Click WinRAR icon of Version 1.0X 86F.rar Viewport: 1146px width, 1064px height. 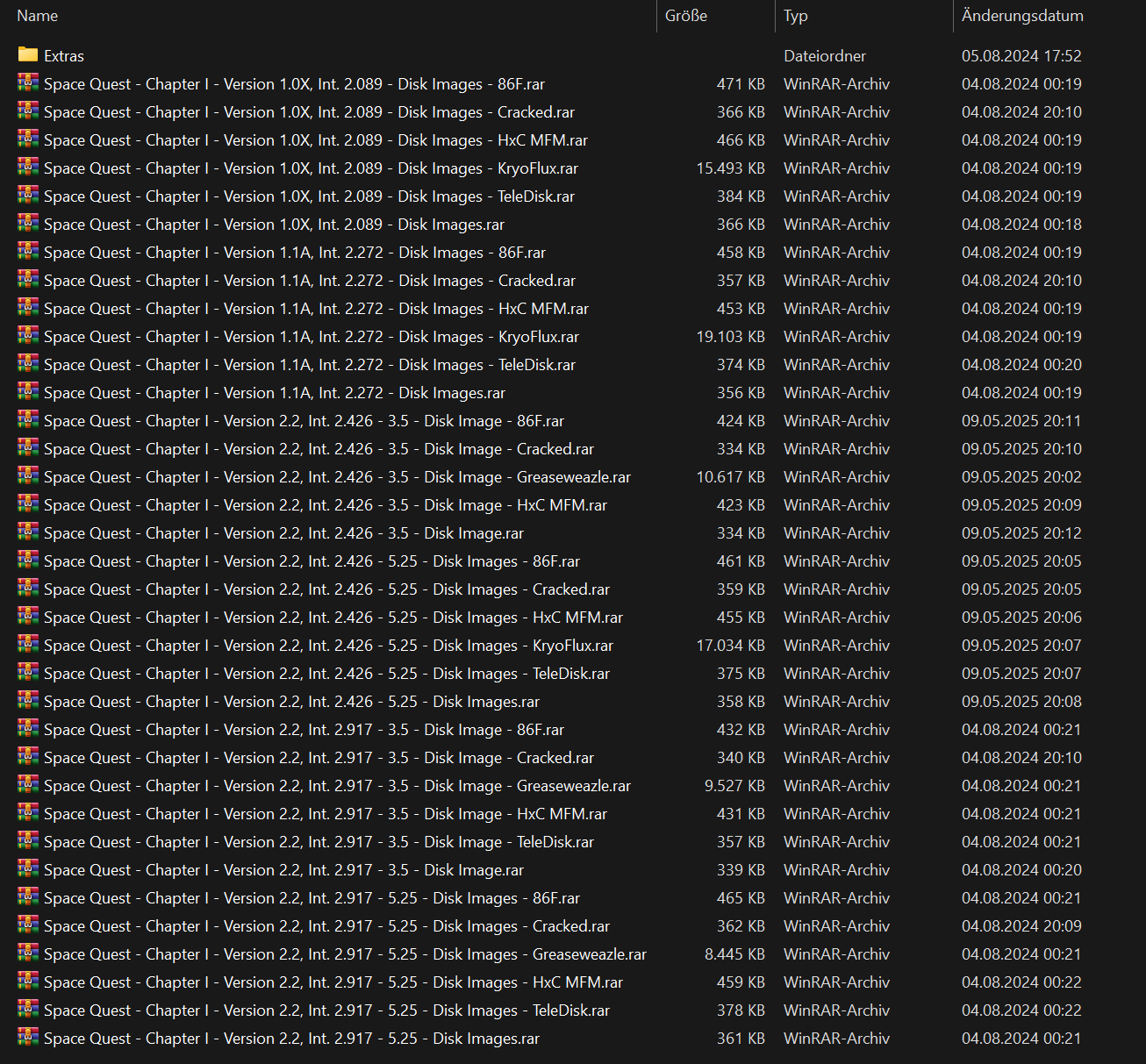(x=28, y=82)
